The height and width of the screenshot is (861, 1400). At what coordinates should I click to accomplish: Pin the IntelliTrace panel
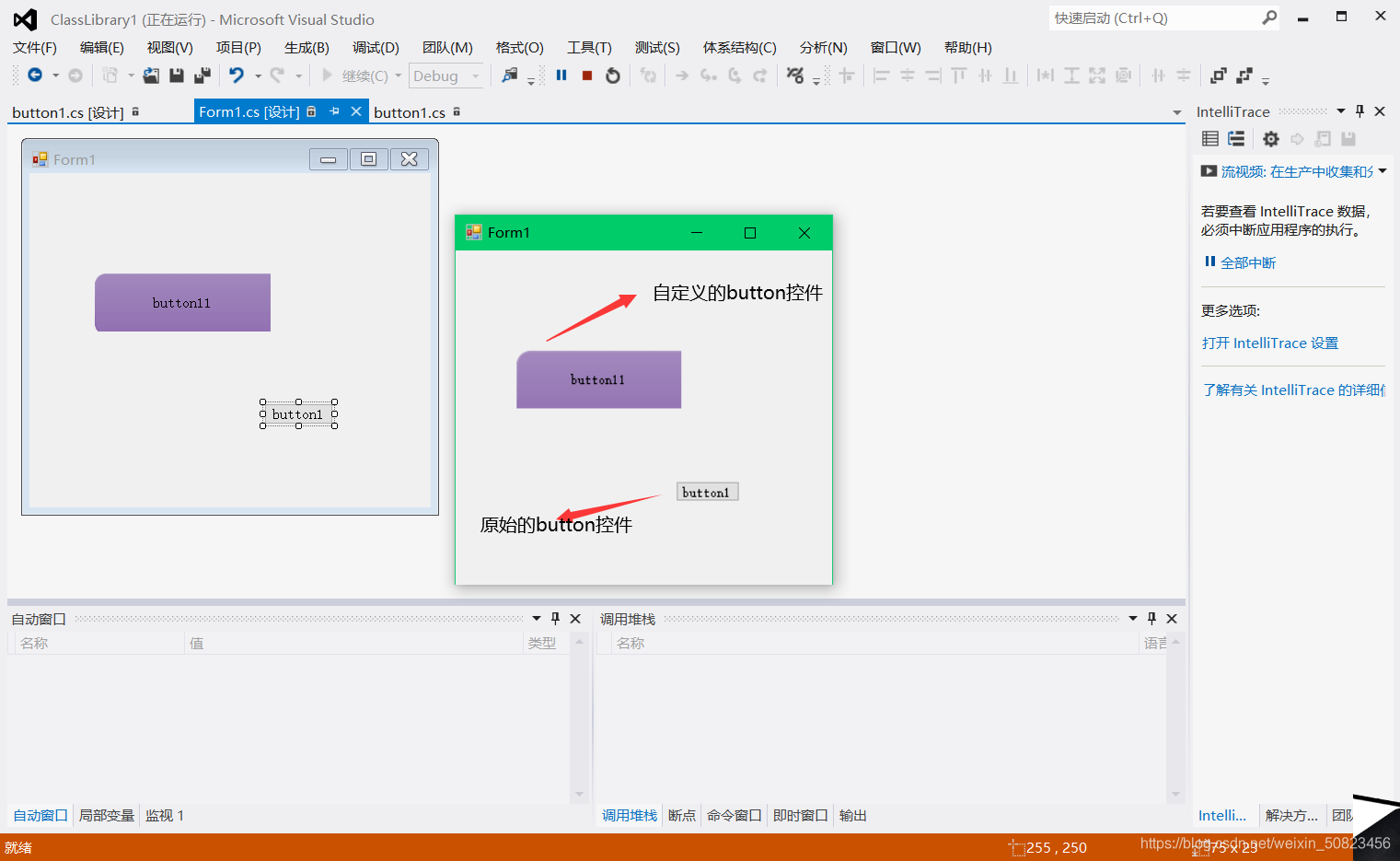(x=1360, y=111)
